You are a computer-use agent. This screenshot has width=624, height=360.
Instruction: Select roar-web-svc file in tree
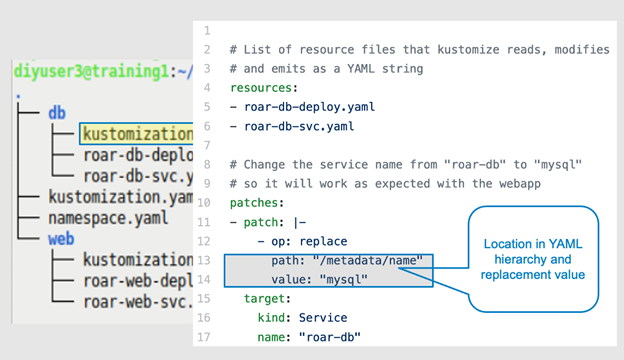pyautogui.click(x=138, y=302)
